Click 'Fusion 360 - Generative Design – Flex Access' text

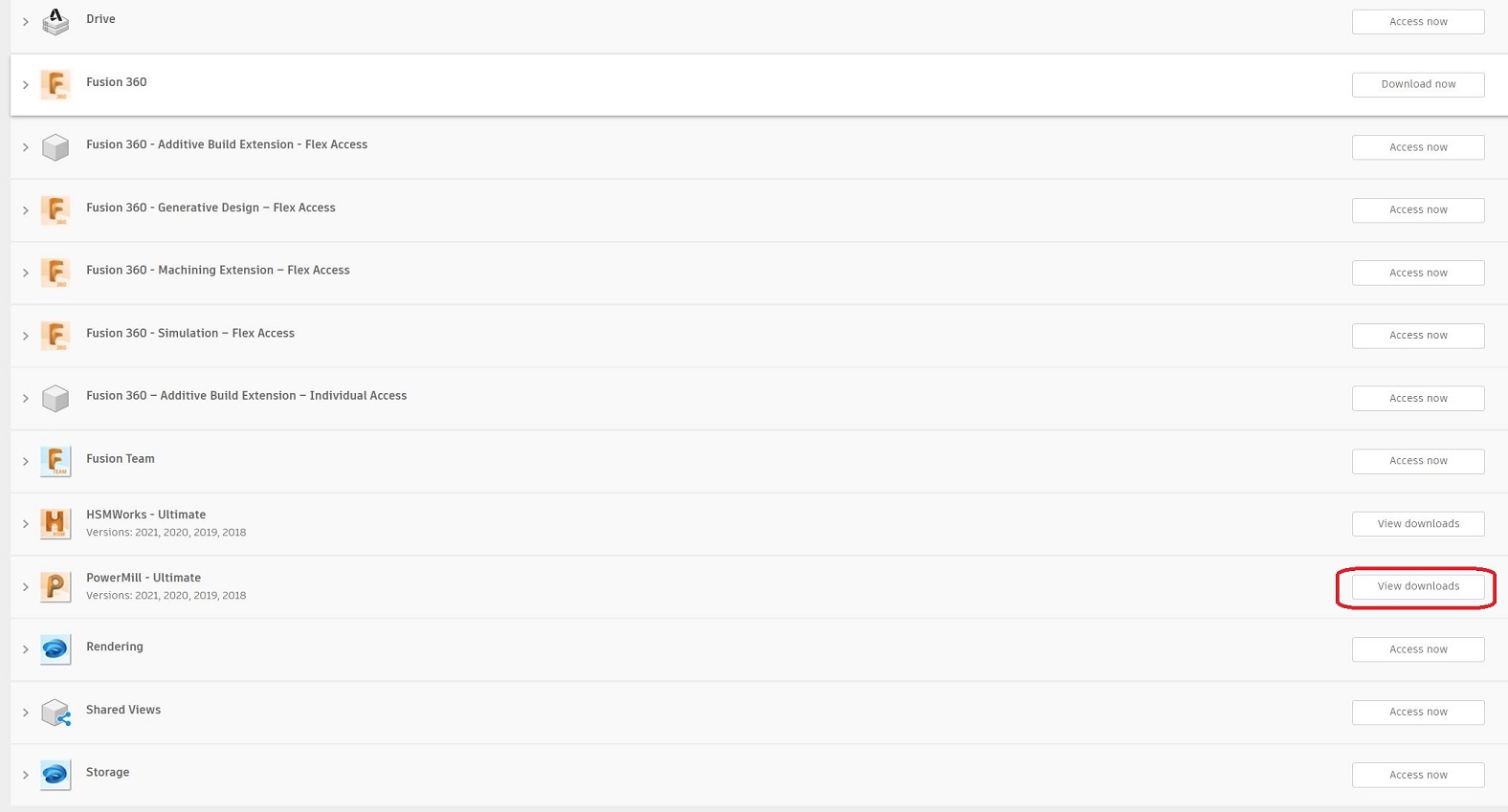[211, 208]
